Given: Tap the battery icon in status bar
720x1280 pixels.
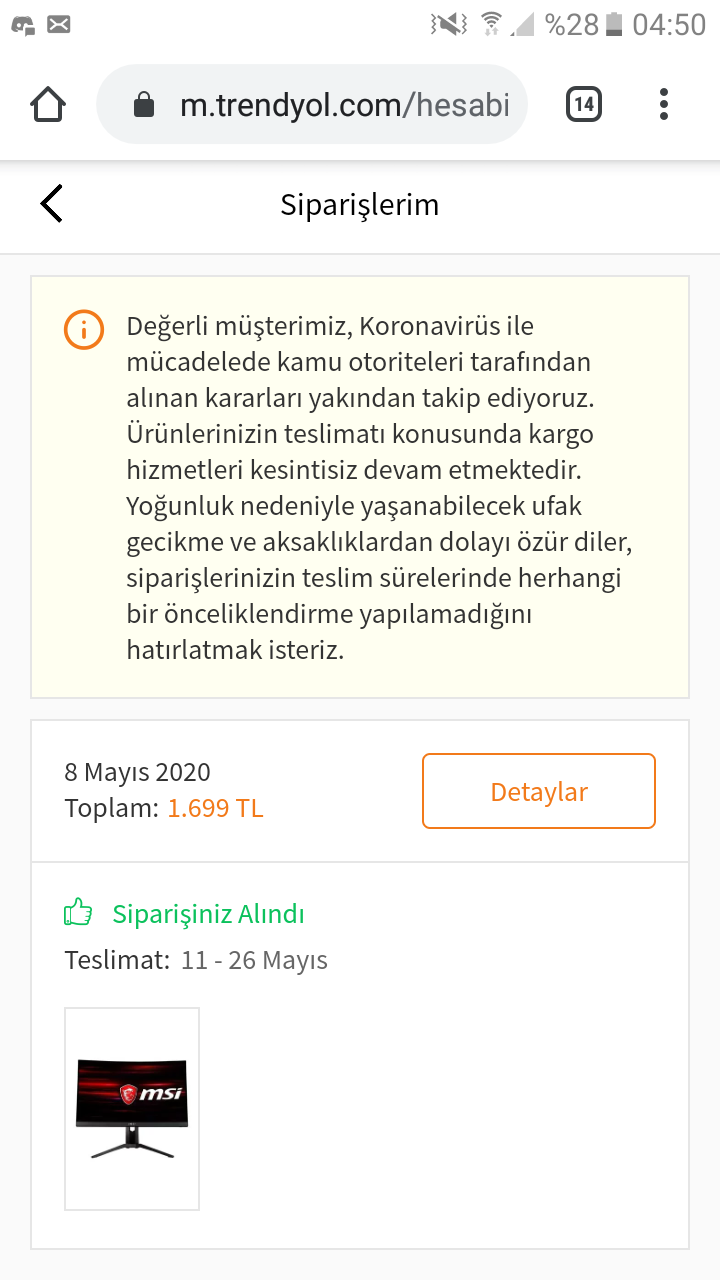Looking at the screenshot, I should coord(614,24).
